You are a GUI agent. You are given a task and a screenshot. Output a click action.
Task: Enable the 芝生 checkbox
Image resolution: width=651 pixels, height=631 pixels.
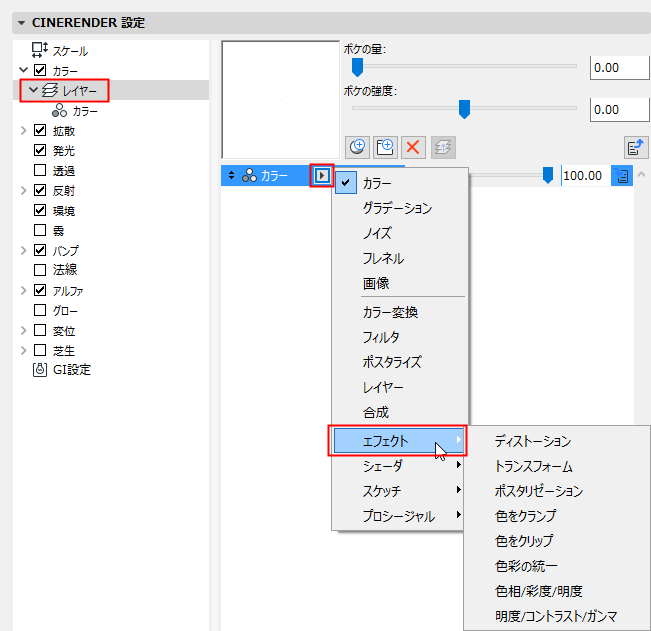pos(40,350)
